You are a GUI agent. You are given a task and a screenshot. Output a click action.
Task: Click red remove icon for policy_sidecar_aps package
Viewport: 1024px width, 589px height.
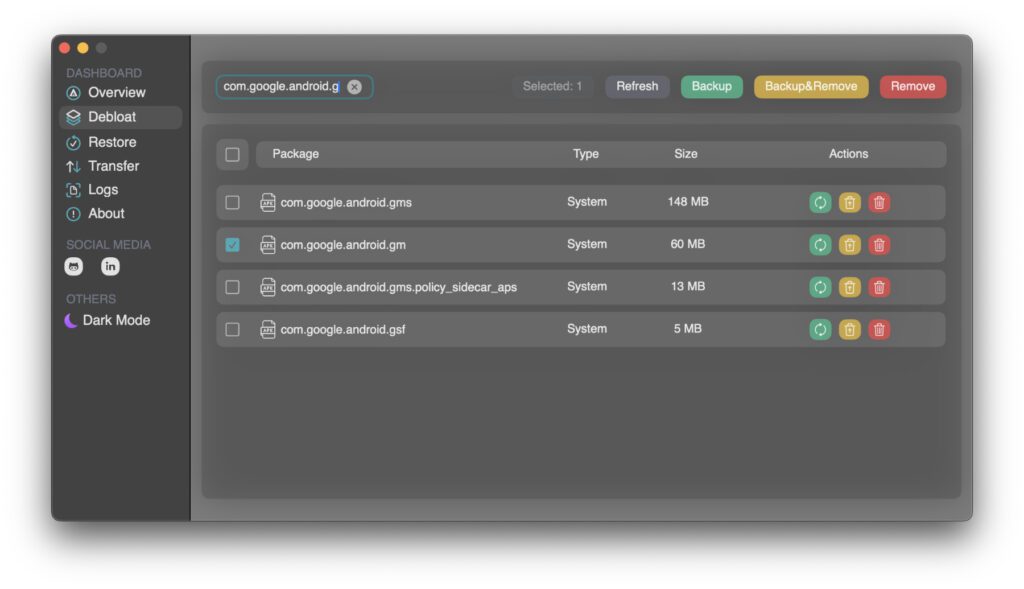[879, 288]
